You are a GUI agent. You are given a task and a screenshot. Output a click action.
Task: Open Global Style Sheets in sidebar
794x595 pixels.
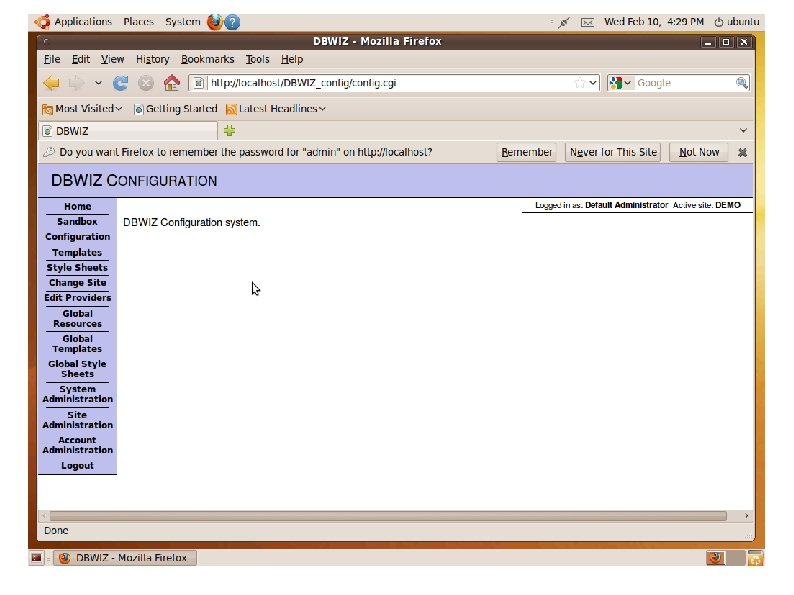pos(77,369)
